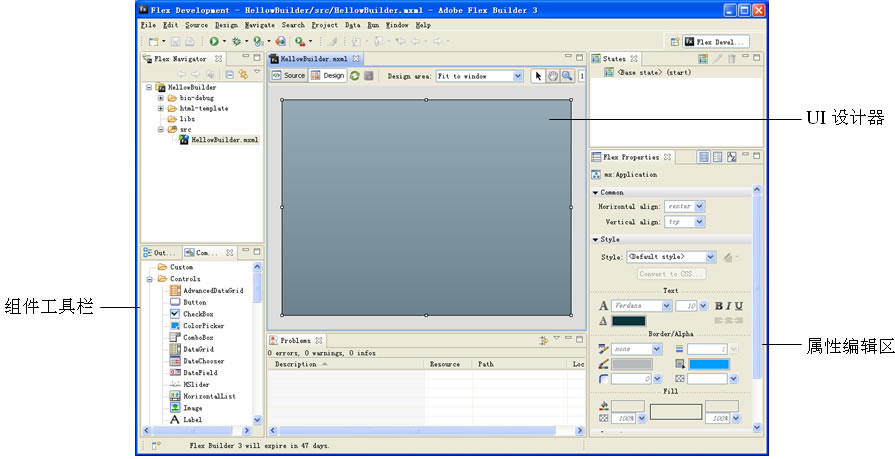This screenshot has height=459, width=895.
Task: Click the Button component icon in Components
Action: [175, 302]
